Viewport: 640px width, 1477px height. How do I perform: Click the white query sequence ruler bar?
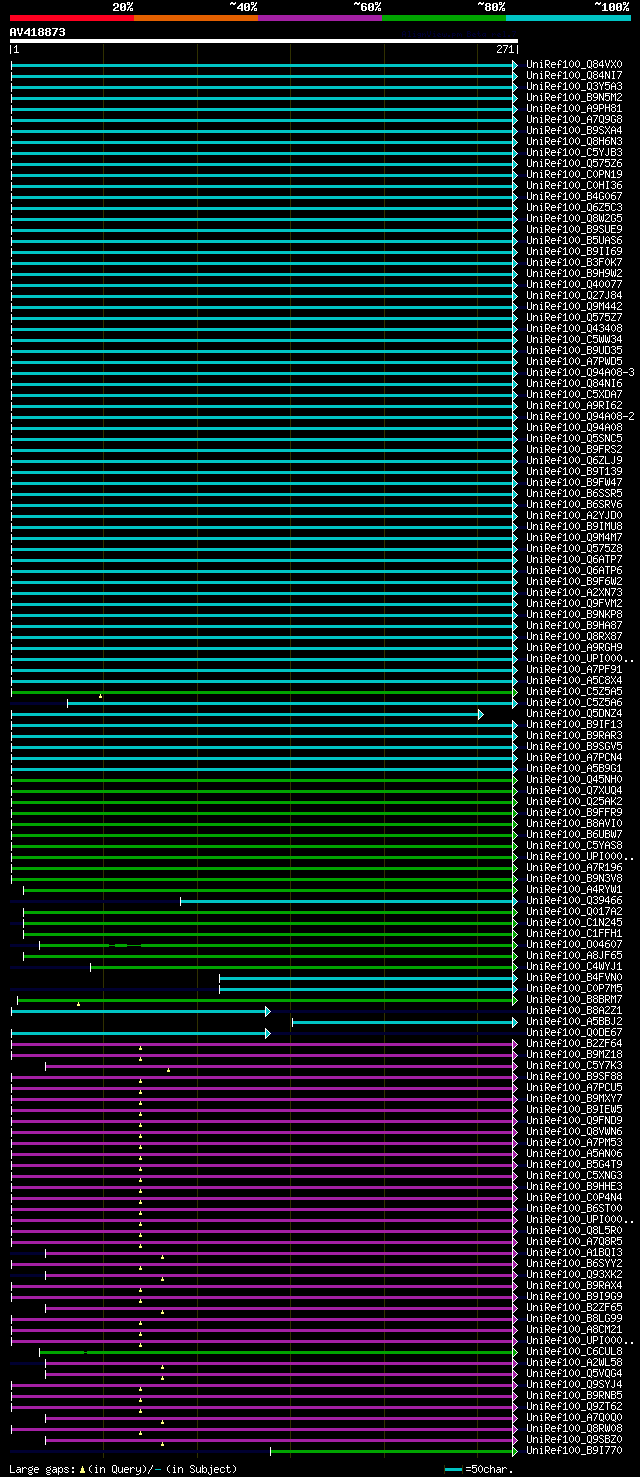pyautogui.click(x=264, y=41)
